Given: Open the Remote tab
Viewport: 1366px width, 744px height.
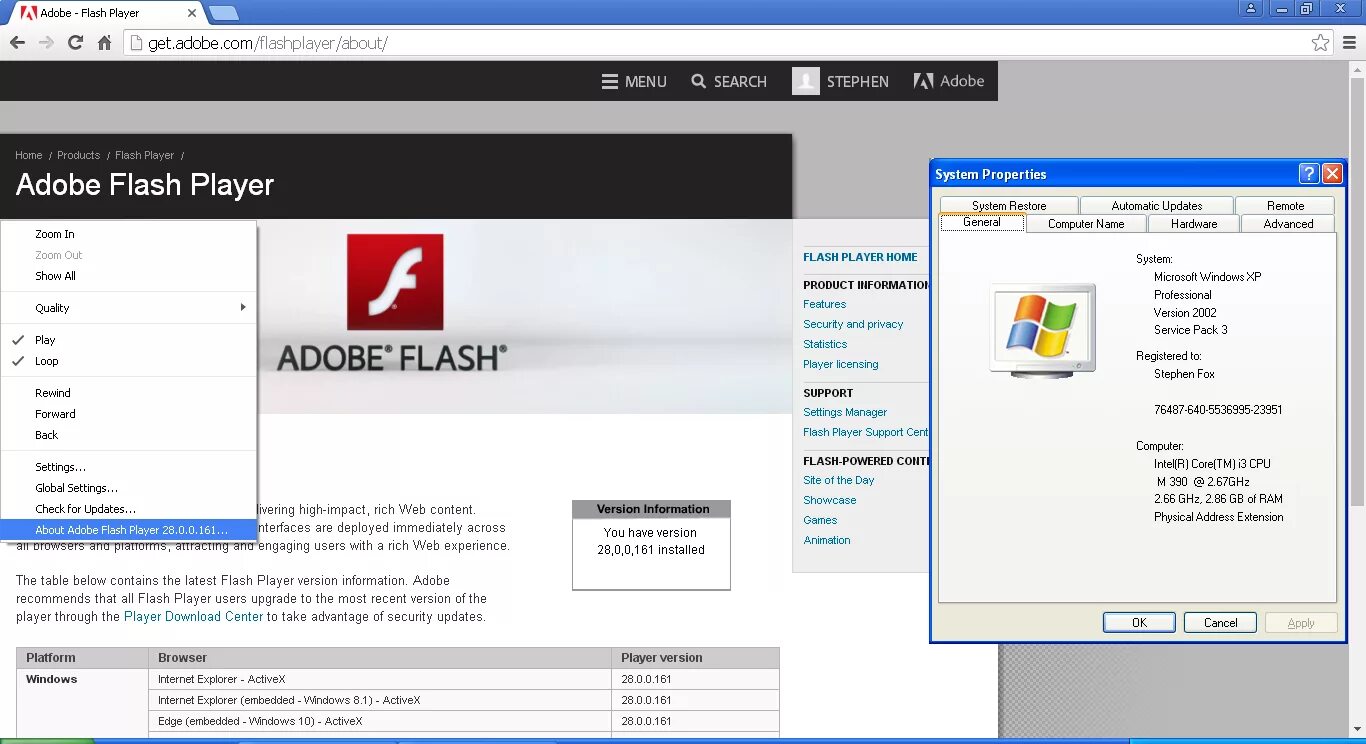Looking at the screenshot, I should point(1285,205).
